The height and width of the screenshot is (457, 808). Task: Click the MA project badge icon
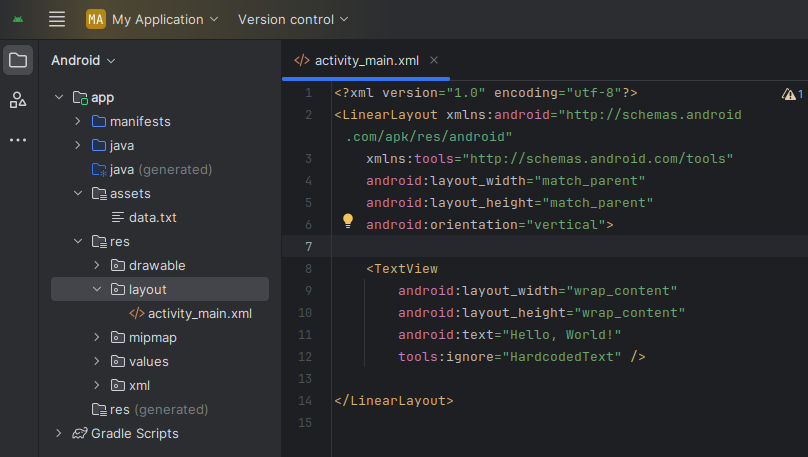pyautogui.click(x=95, y=20)
